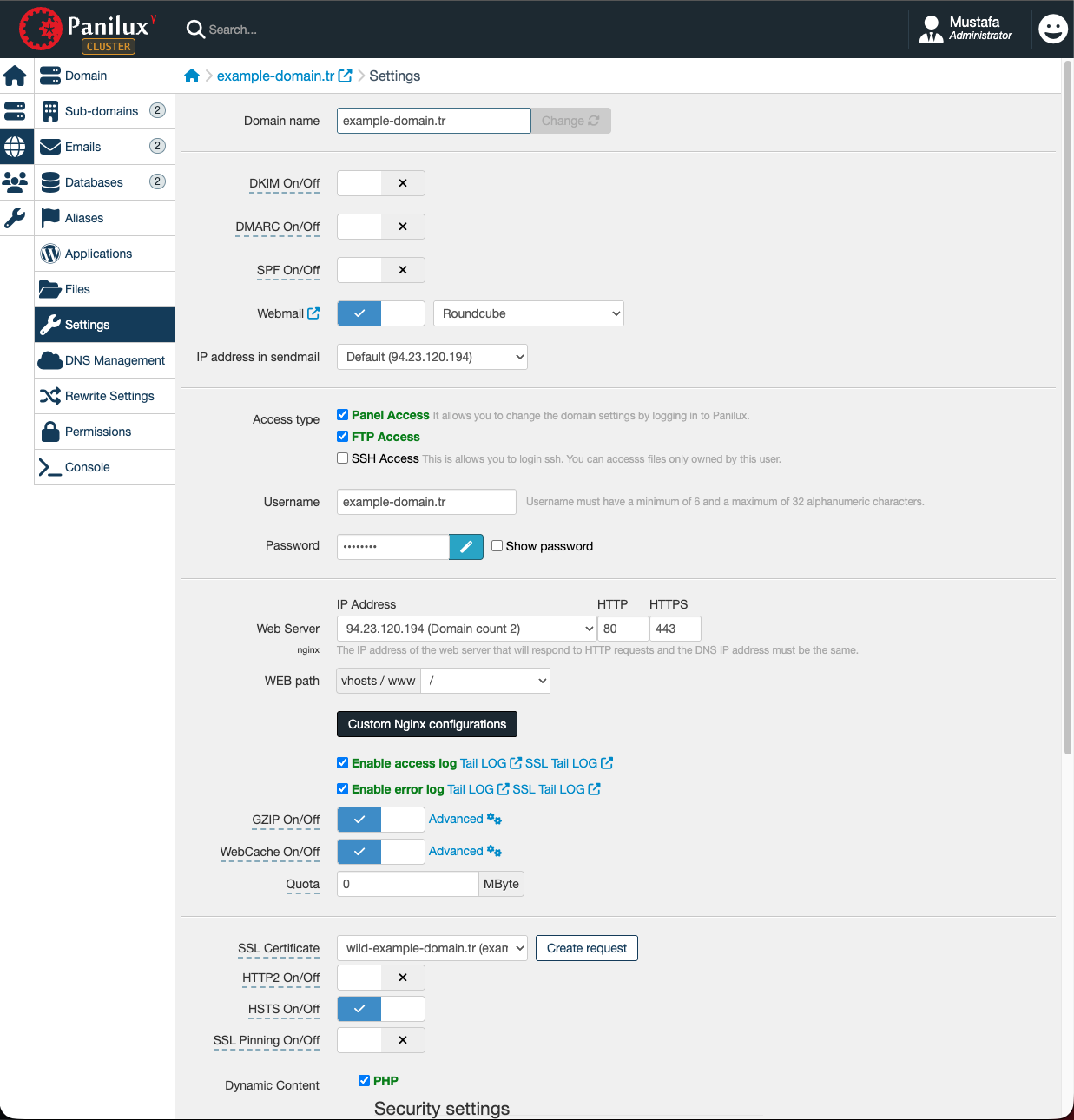Image resolution: width=1074 pixels, height=1120 pixels.
Task: Go to Rewrite Settings in the sidebar
Action: [109, 396]
